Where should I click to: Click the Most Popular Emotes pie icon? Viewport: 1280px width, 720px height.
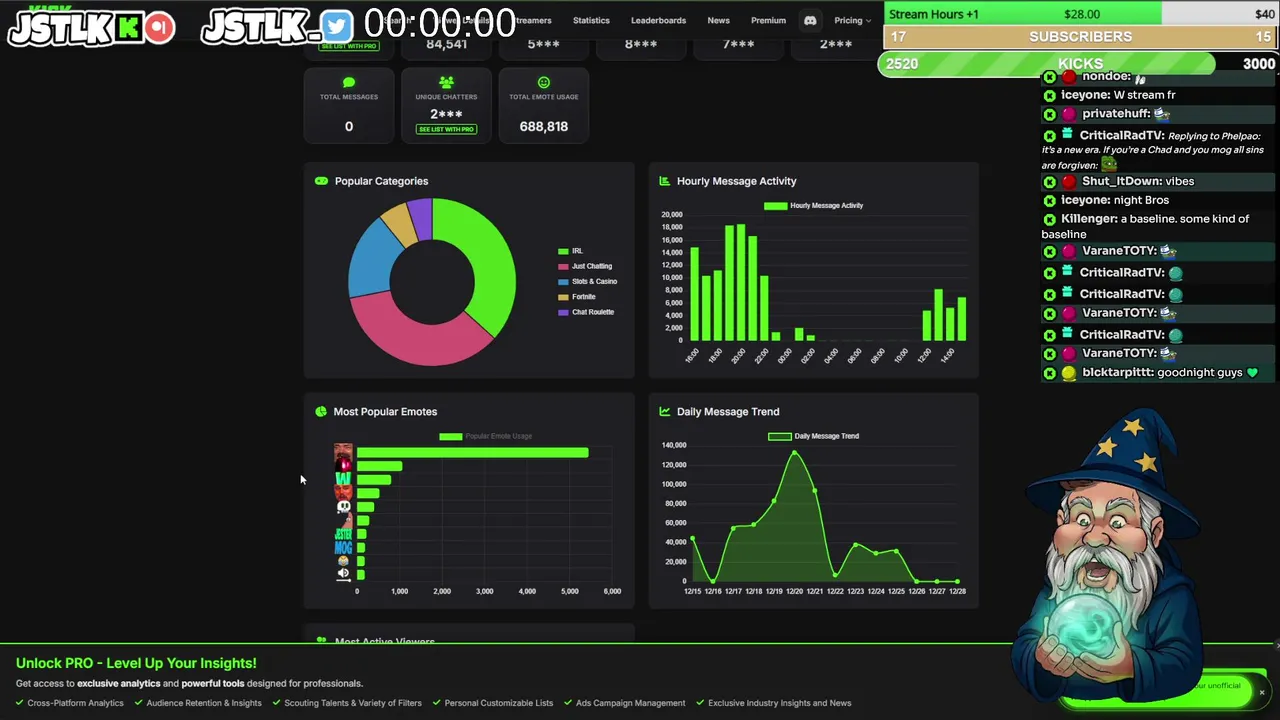(x=321, y=411)
